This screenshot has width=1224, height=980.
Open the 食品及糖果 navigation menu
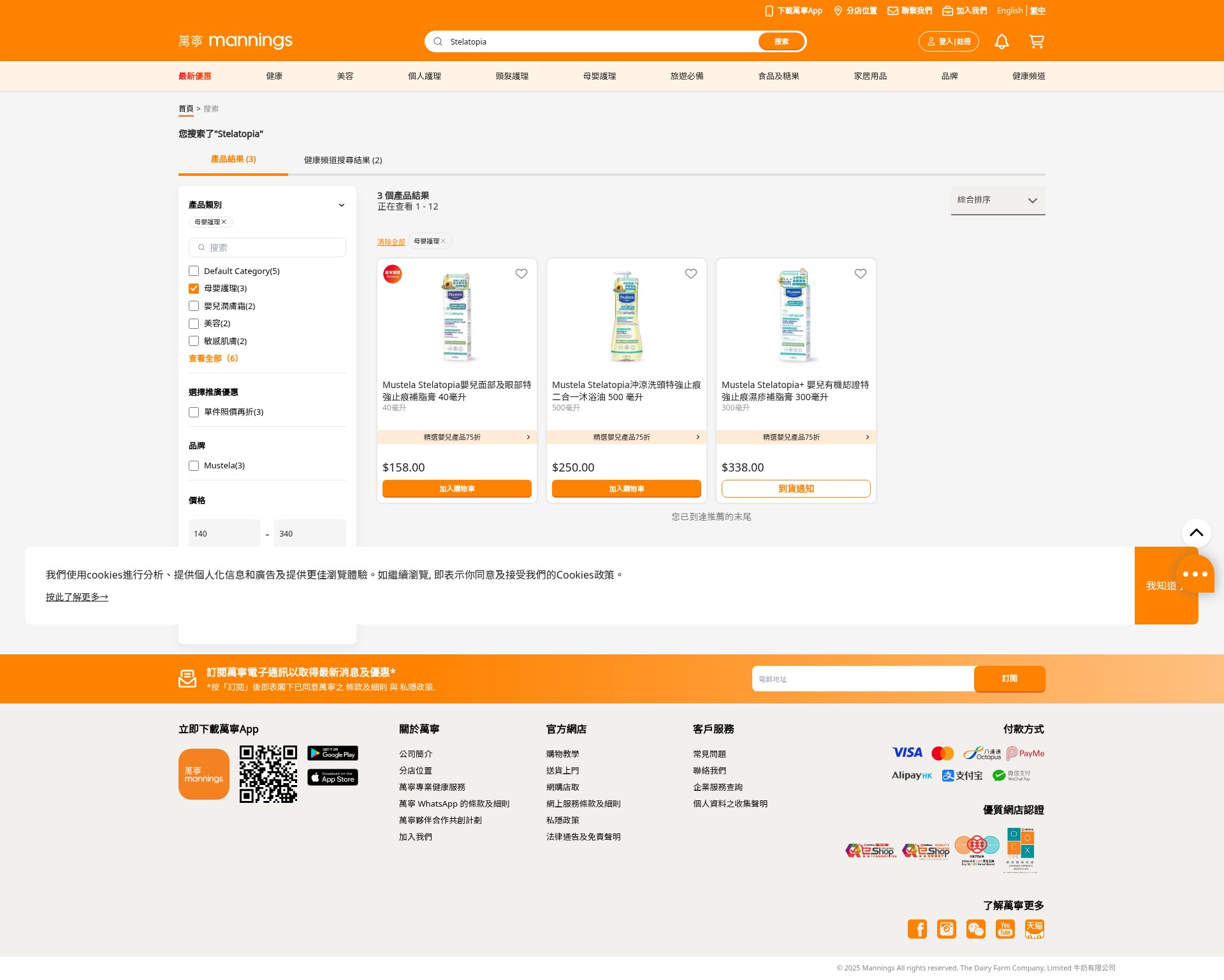click(778, 76)
